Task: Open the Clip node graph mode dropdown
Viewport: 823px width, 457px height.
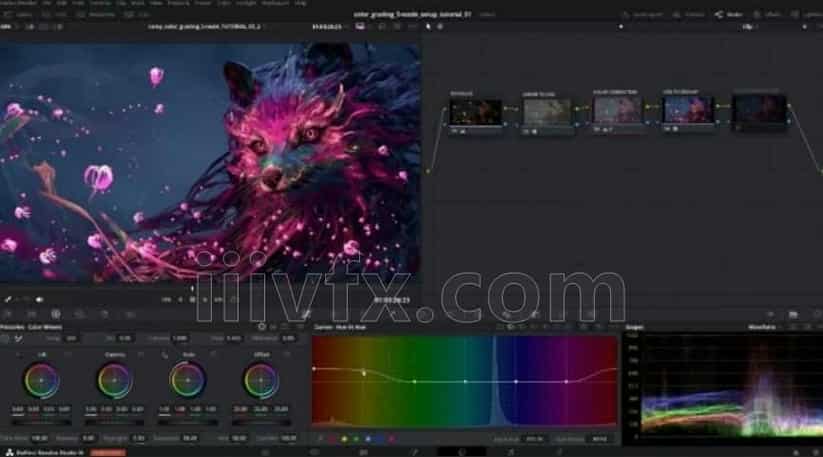Action: [x=750, y=26]
